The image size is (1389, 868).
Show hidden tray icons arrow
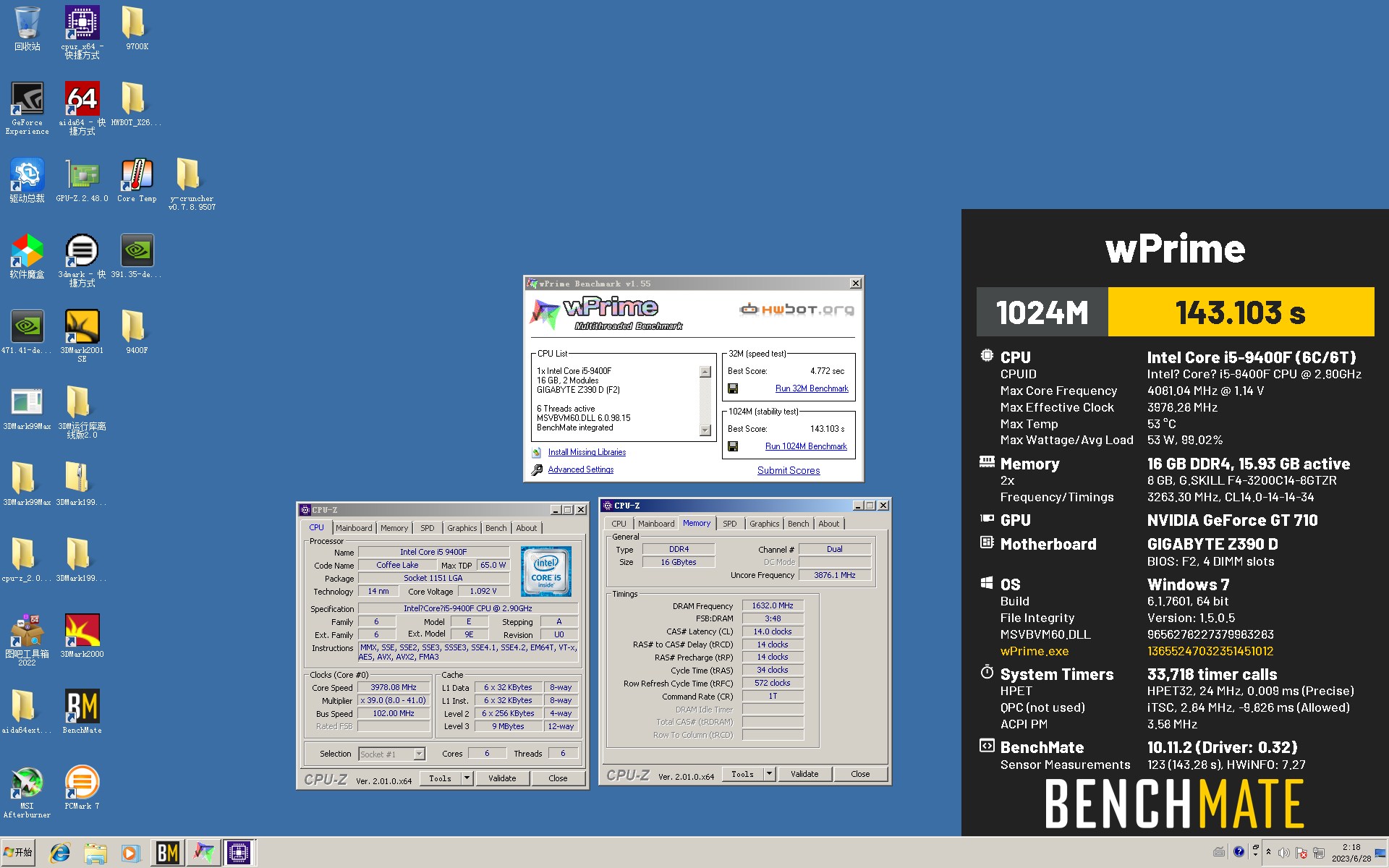point(1268,852)
